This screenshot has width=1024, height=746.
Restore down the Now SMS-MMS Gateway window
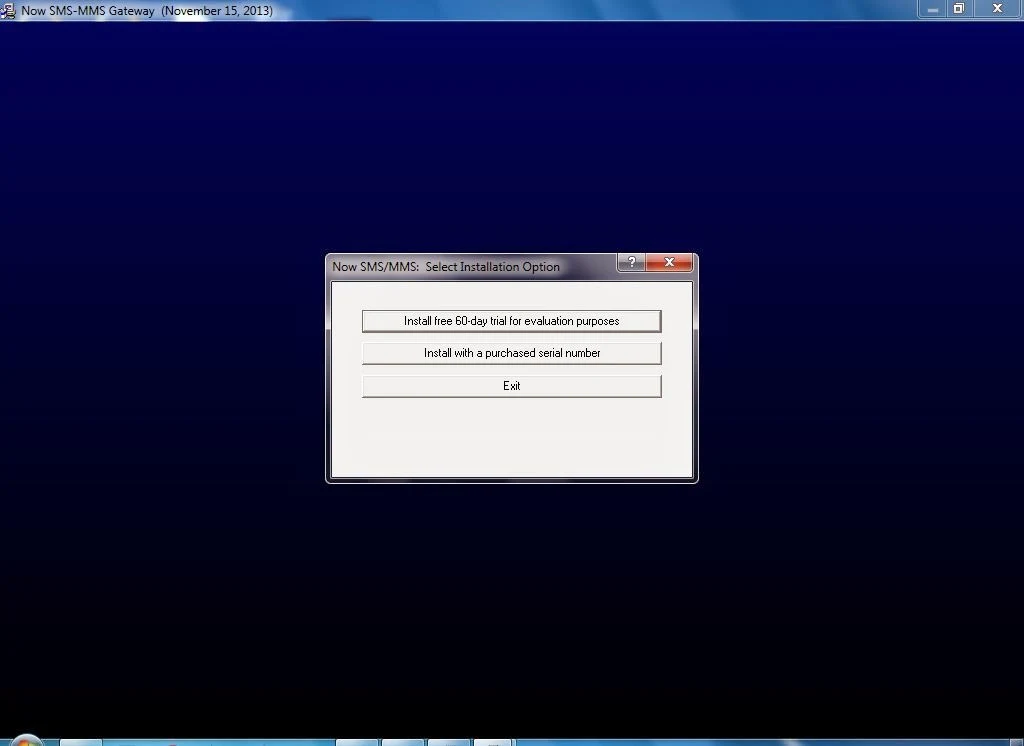959,9
